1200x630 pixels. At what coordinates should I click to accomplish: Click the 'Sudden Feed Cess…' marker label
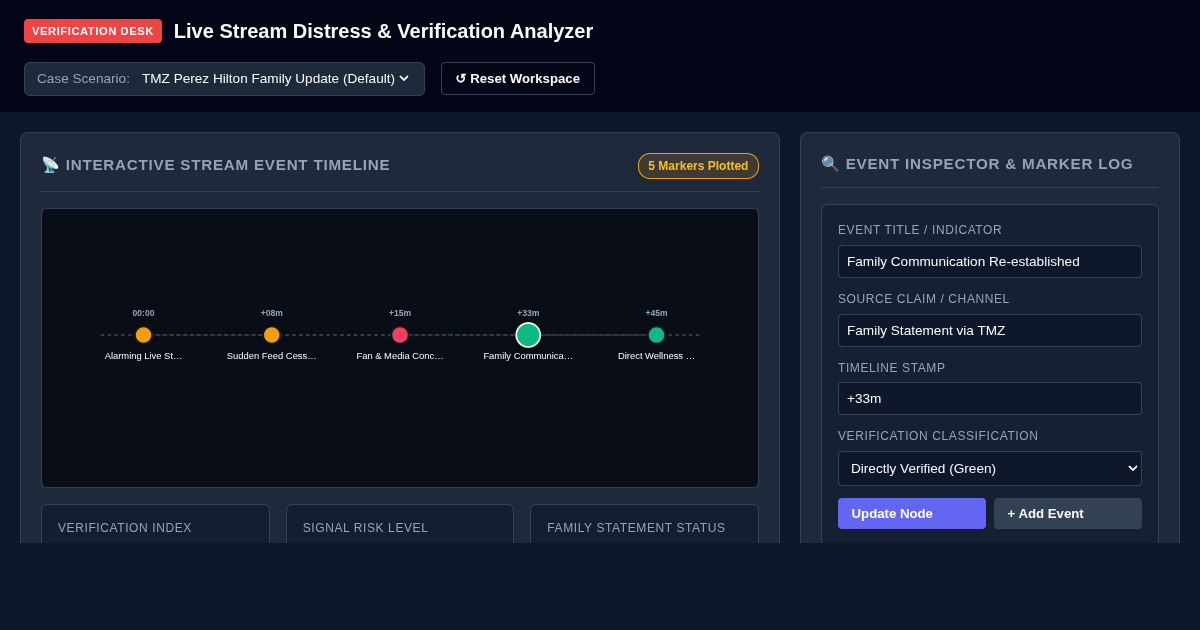272,356
